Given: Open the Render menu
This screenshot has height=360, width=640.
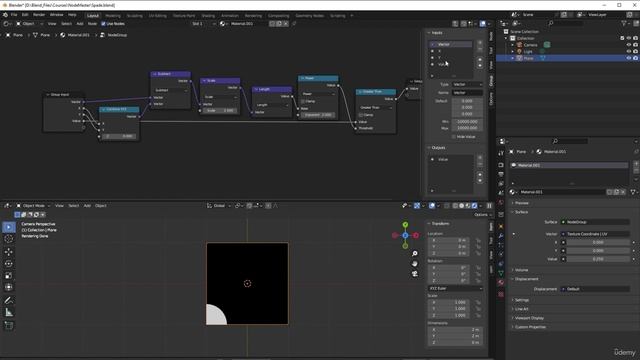Looking at the screenshot, I should click(39, 15).
